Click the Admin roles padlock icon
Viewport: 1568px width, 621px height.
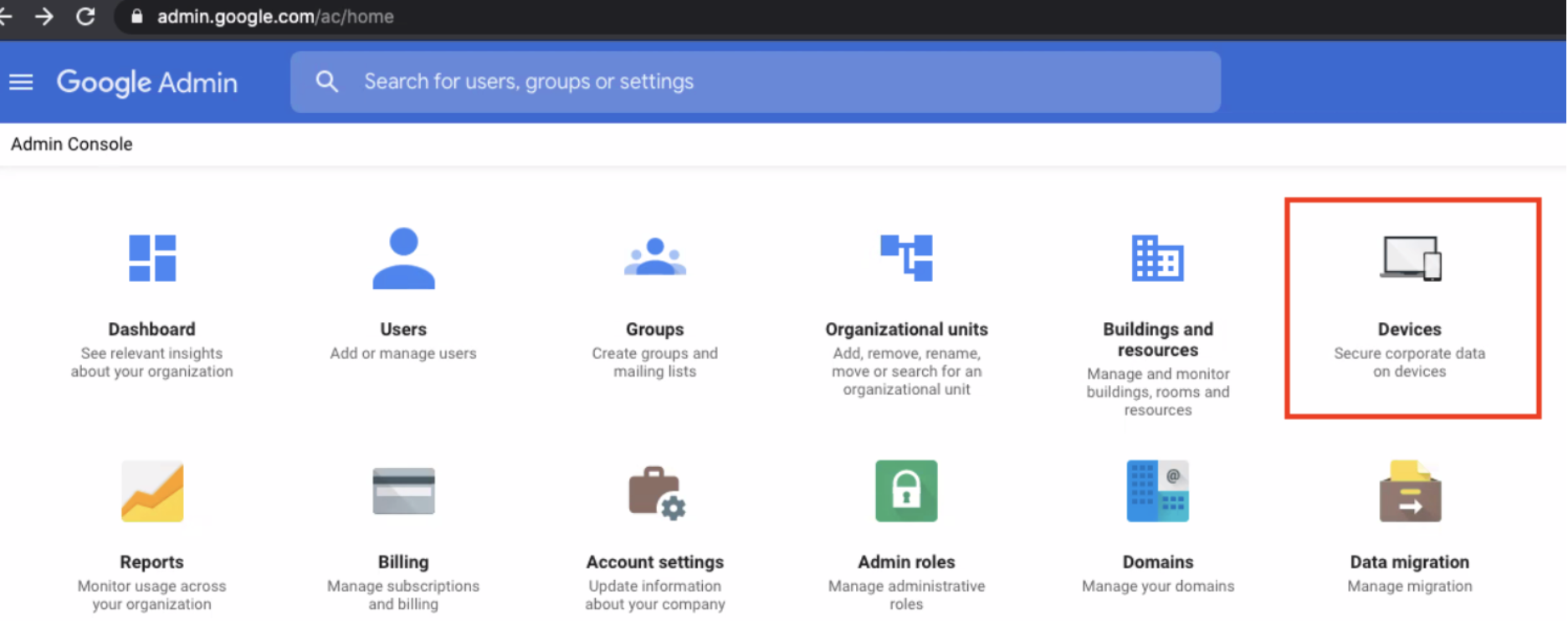pos(906,491)
